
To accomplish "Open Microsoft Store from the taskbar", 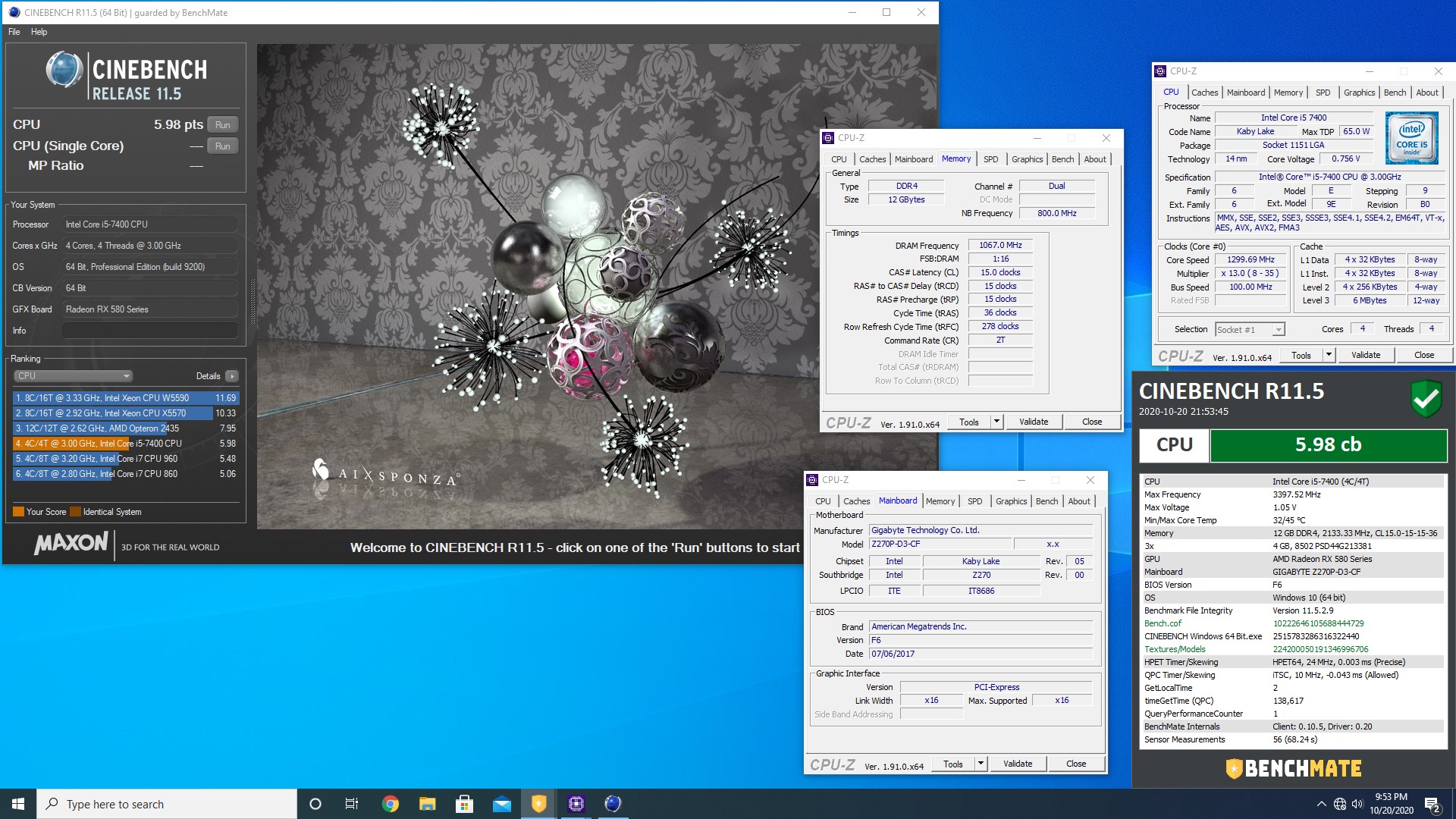I will (x=464, y=804).
